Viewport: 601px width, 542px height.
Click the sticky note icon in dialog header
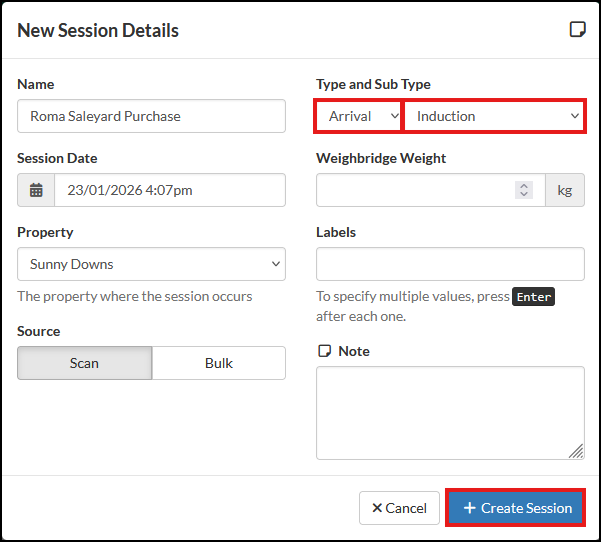577,30
